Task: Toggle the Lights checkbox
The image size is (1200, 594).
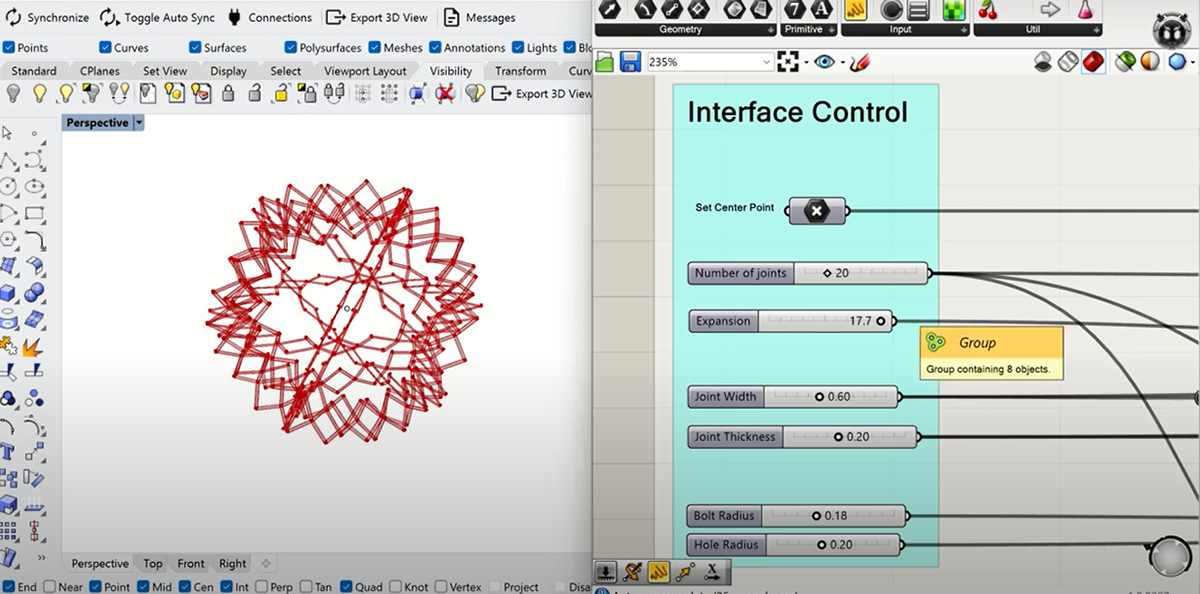Action: (x=517, y=47)
